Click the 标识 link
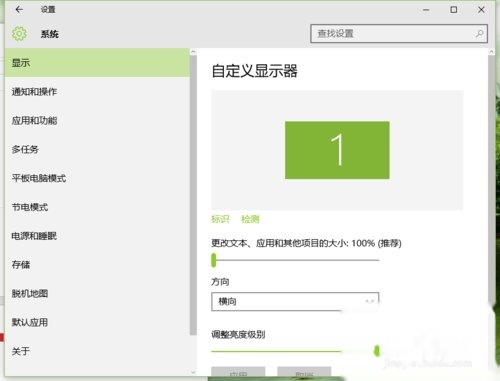This screenshot has width=500, height=381. [x=220, y=219]
